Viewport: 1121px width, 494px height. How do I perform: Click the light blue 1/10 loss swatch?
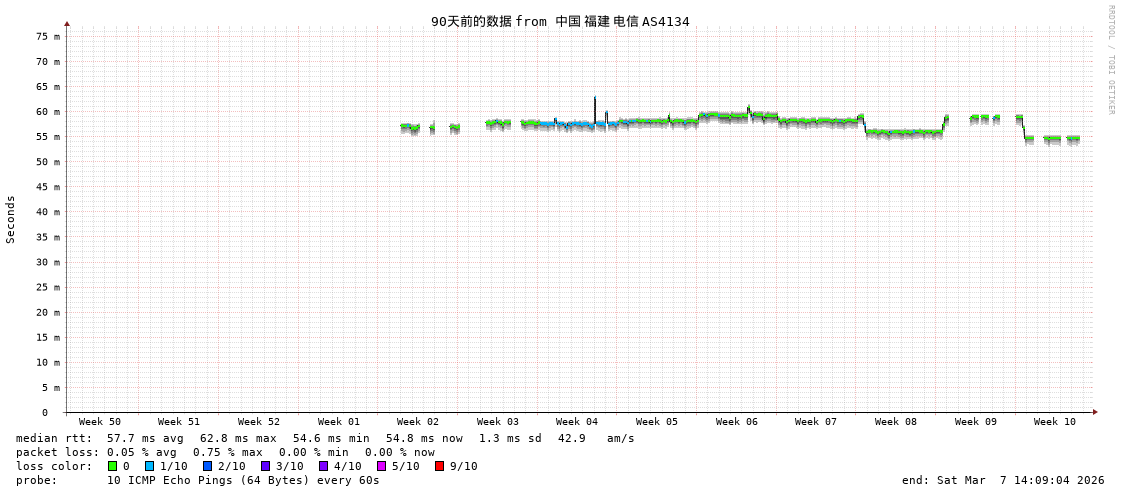[x=150, y=466]
